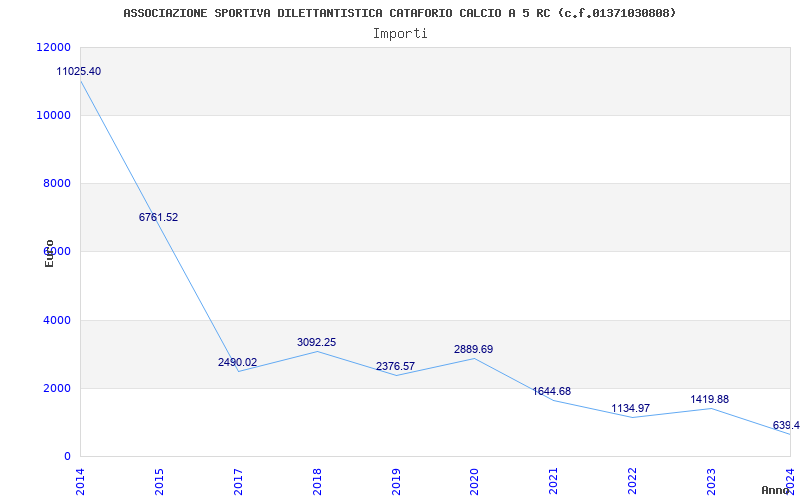Click the 10000 y-axis tick label
800x500 pixels.
[53, 115]
